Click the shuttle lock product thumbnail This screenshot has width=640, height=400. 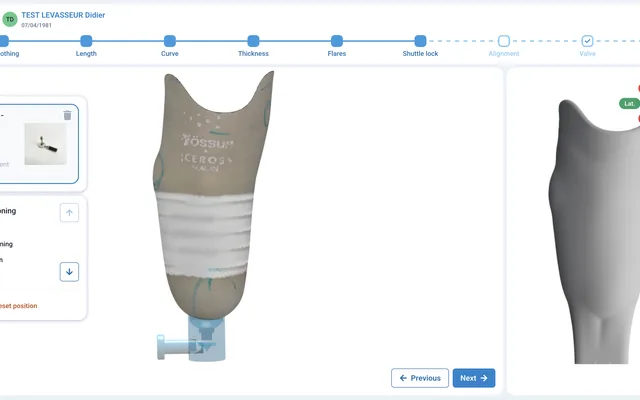[x=45, y=144]
